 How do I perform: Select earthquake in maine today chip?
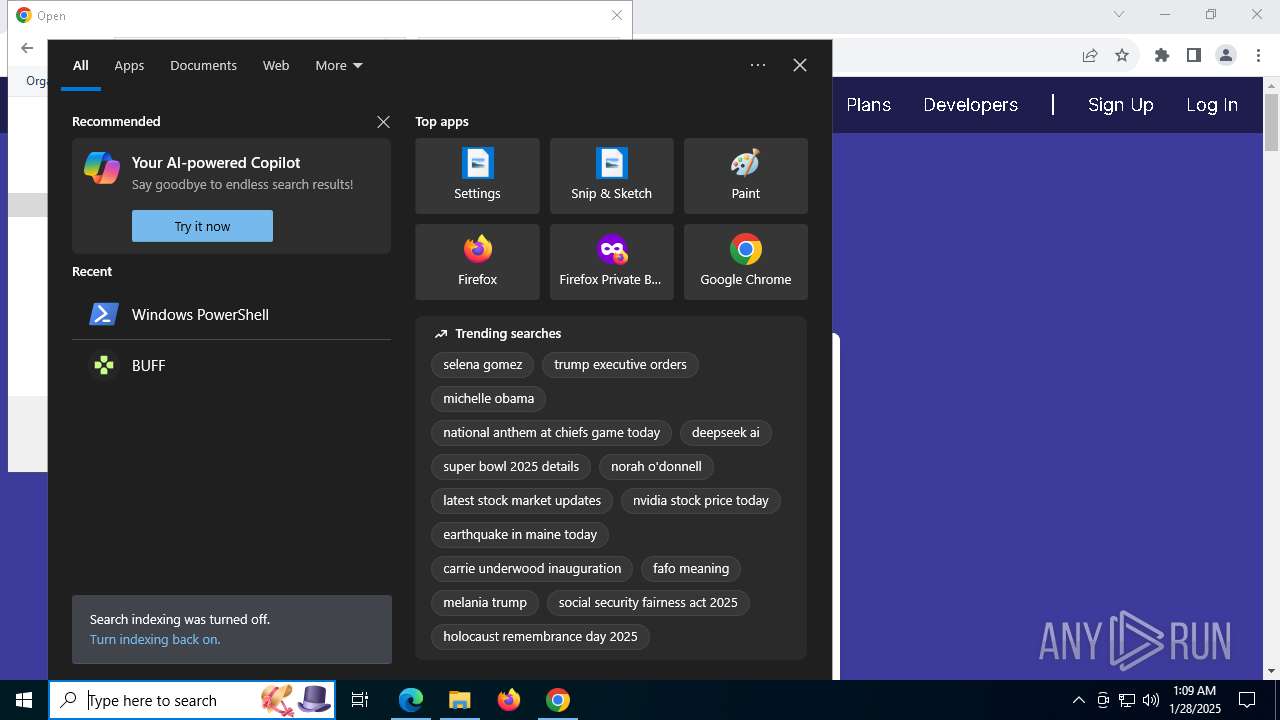point(520,535)
